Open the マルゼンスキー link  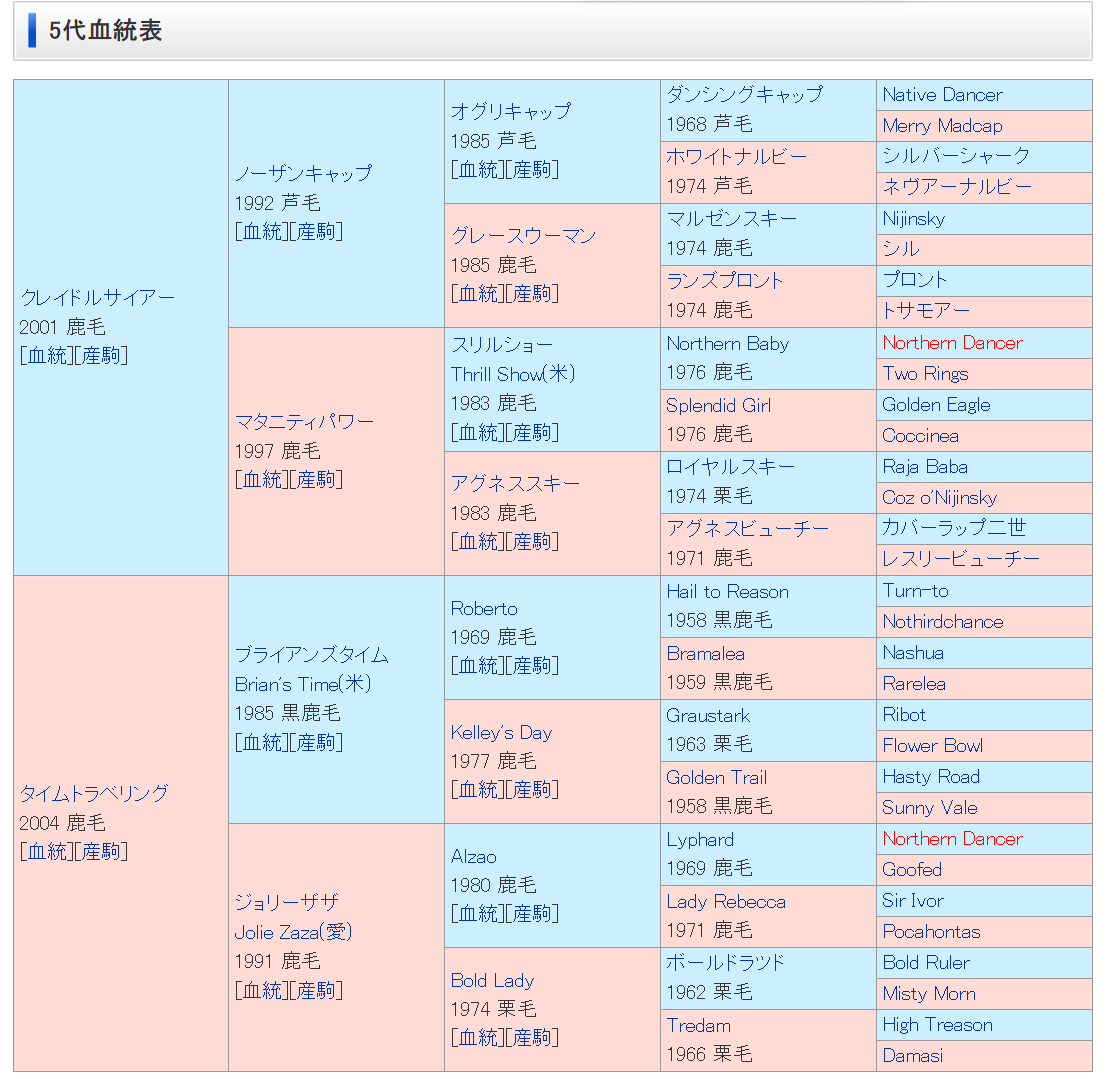click(732, 219)
